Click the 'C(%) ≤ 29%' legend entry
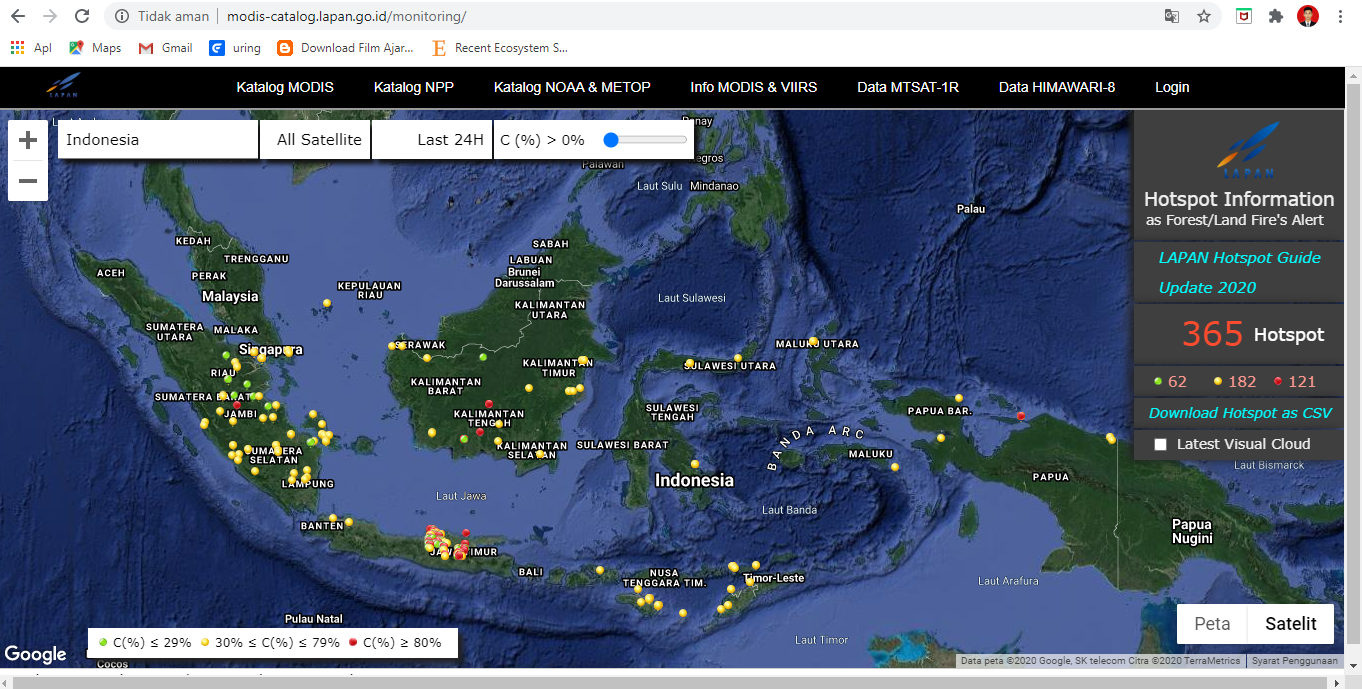The width and height of the screenshot is (1362, 689). 145,643
